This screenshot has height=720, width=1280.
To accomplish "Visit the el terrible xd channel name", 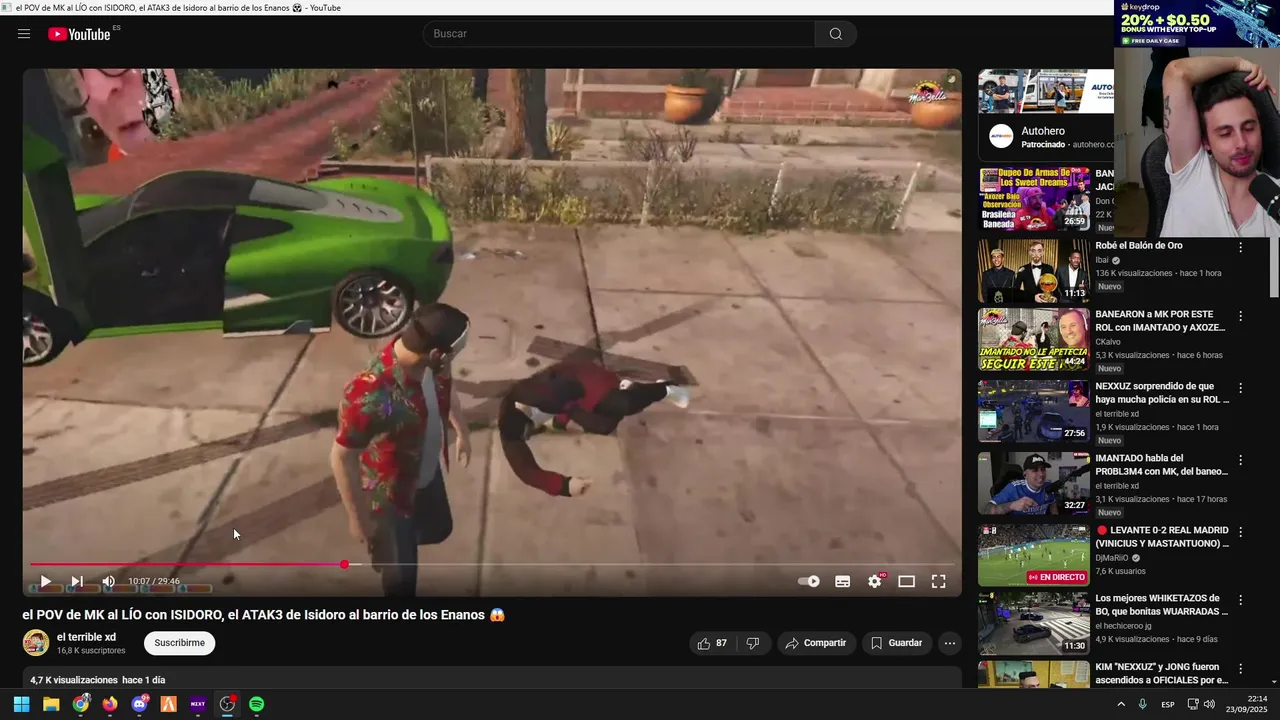I will (x=86, y=637).
